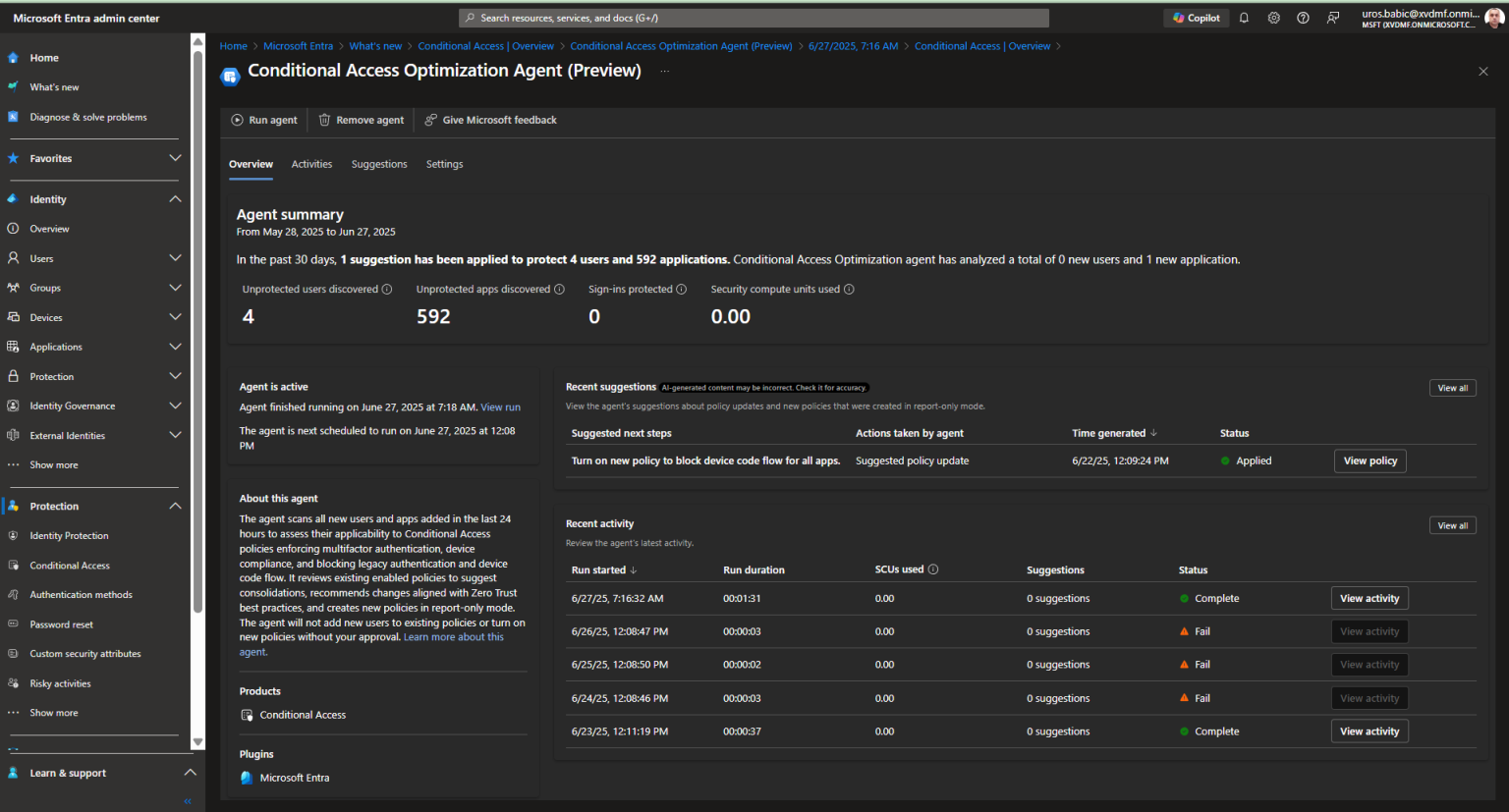
Task: Click the Run agent play icon
Action: point(237,119)
